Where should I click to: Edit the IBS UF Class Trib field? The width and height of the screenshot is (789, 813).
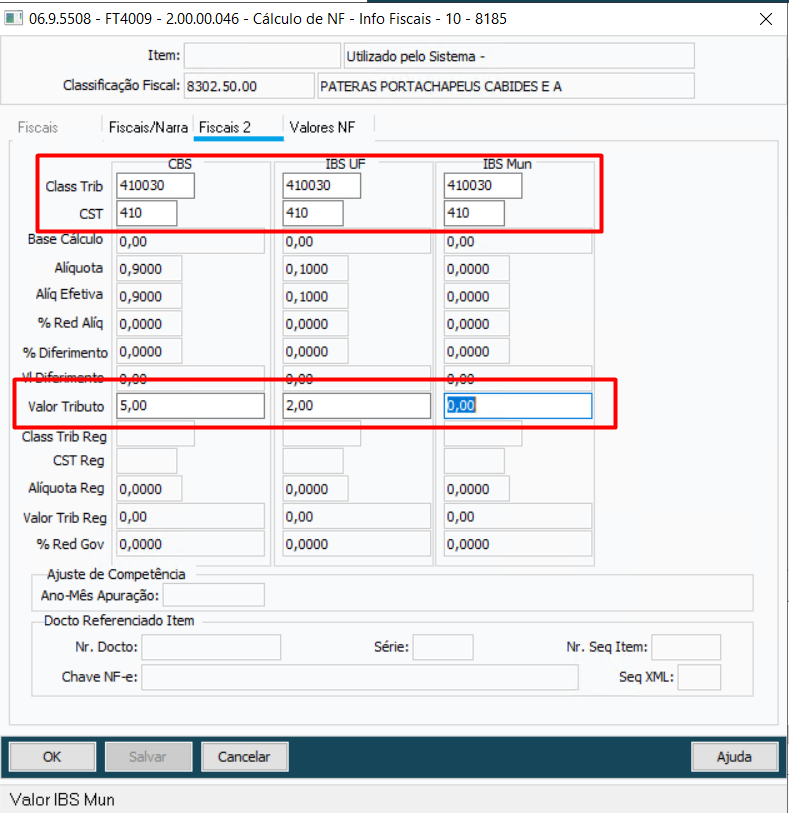[x=321, y=186]
